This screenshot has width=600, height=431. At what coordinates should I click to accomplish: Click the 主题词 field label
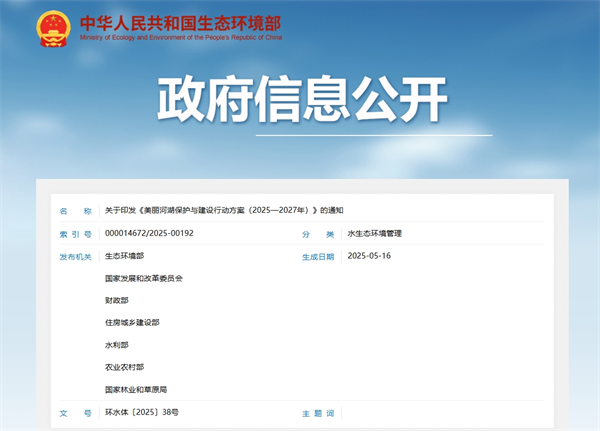coord(318,413)
